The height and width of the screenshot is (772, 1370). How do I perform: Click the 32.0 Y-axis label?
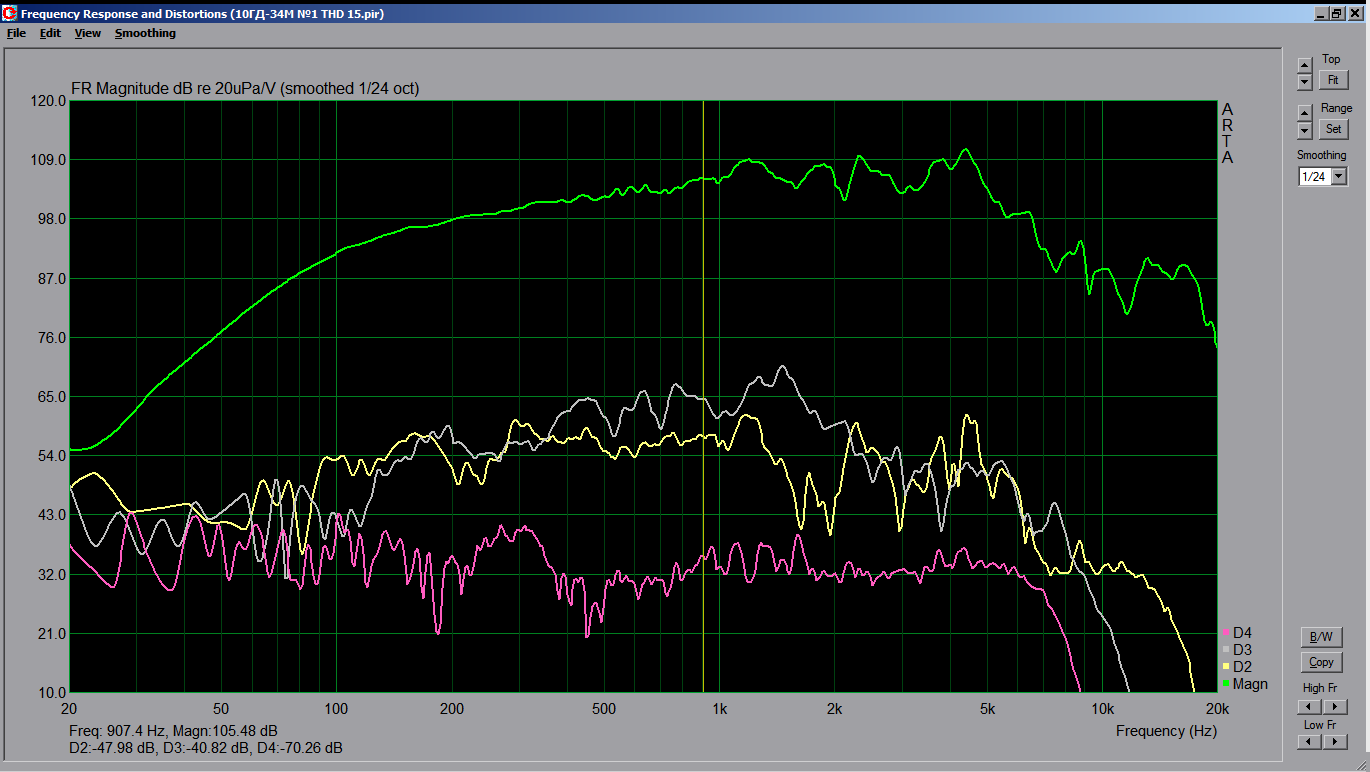click(51, 575)
